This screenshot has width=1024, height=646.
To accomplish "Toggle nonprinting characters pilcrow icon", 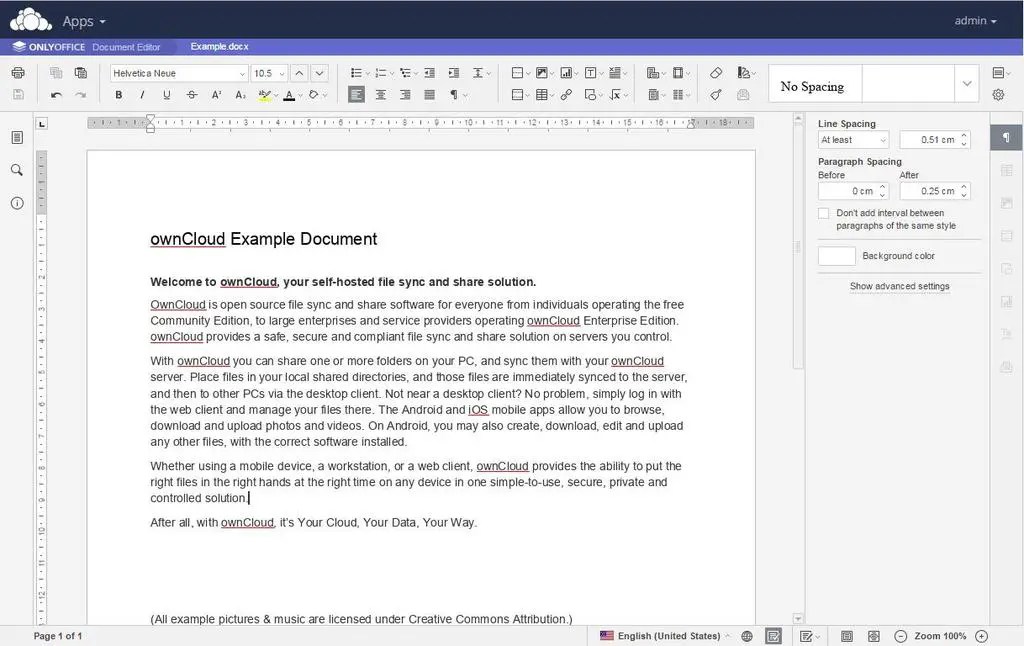I will [454, 95].
